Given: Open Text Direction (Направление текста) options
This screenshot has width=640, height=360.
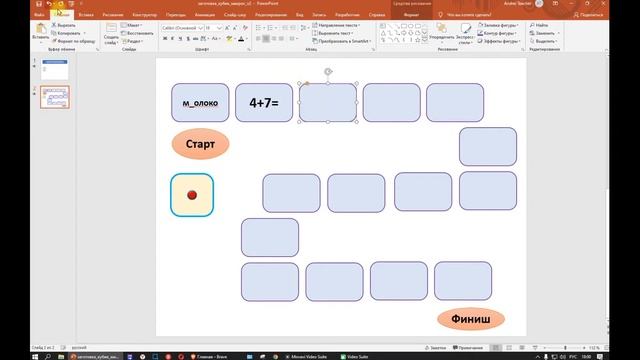Looking at the screenshot, I should pyautogui.click(x=336, y=25).
